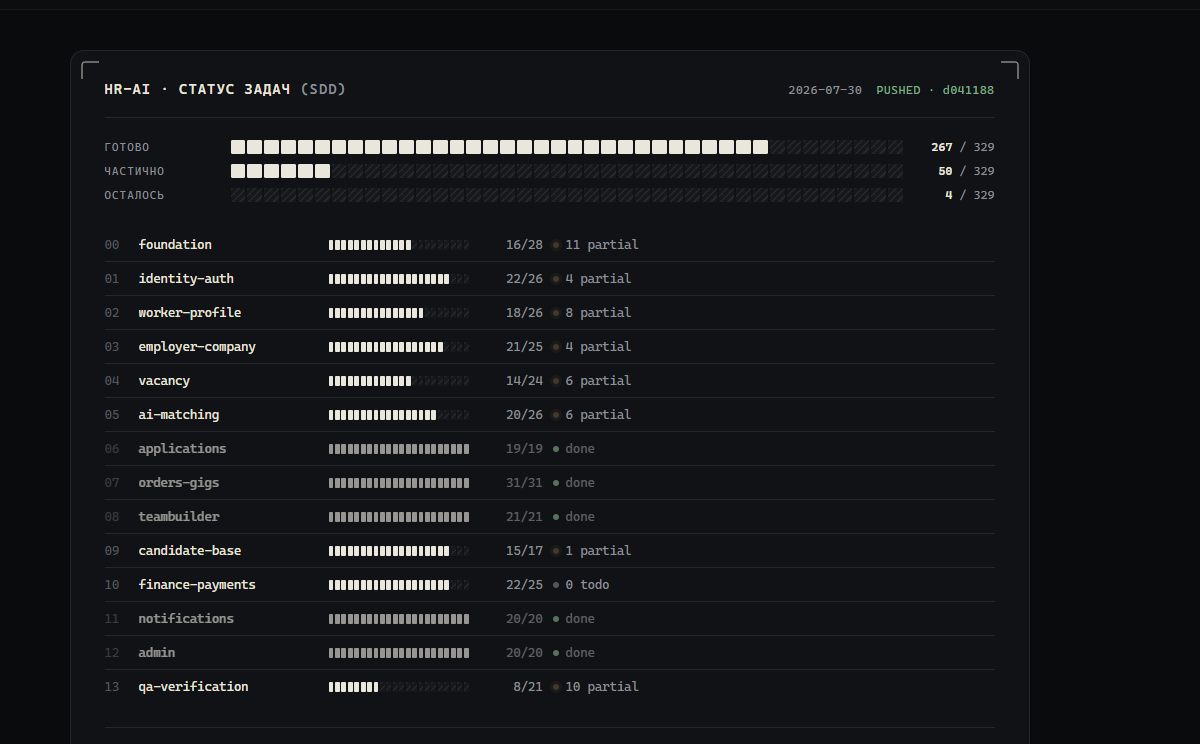The width and height of the screenshot is (1200, 744).
Task: Select the worker-profile row name
Action: (190, 313)
